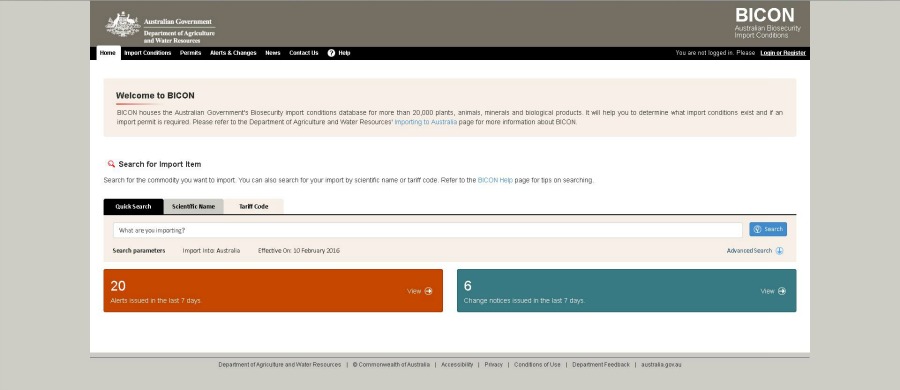
Task: Open the Commonwealth of Australia footer link
Action: click(x=391, y=365)
